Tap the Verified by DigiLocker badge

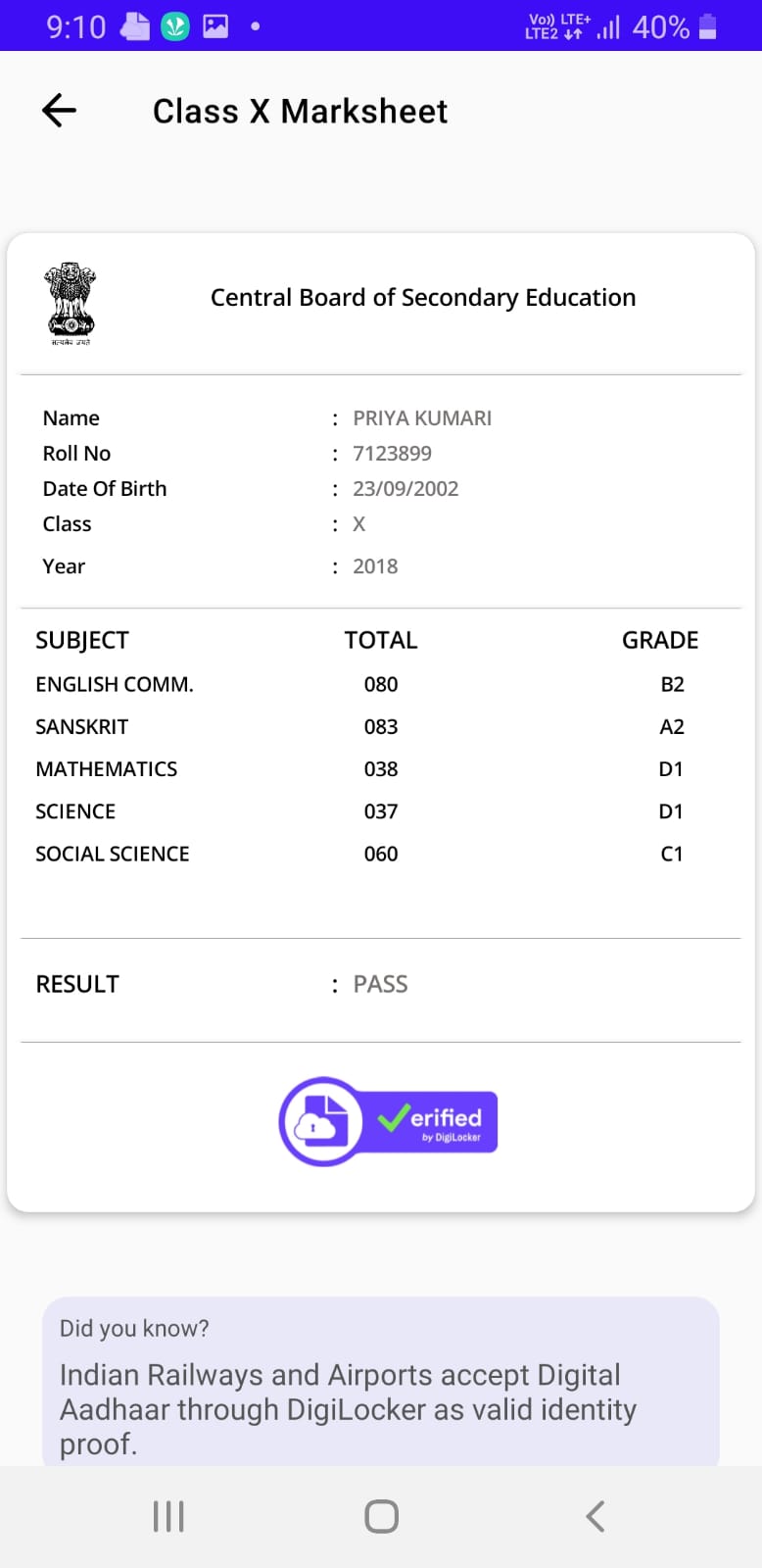click(x=389, y=1121)
